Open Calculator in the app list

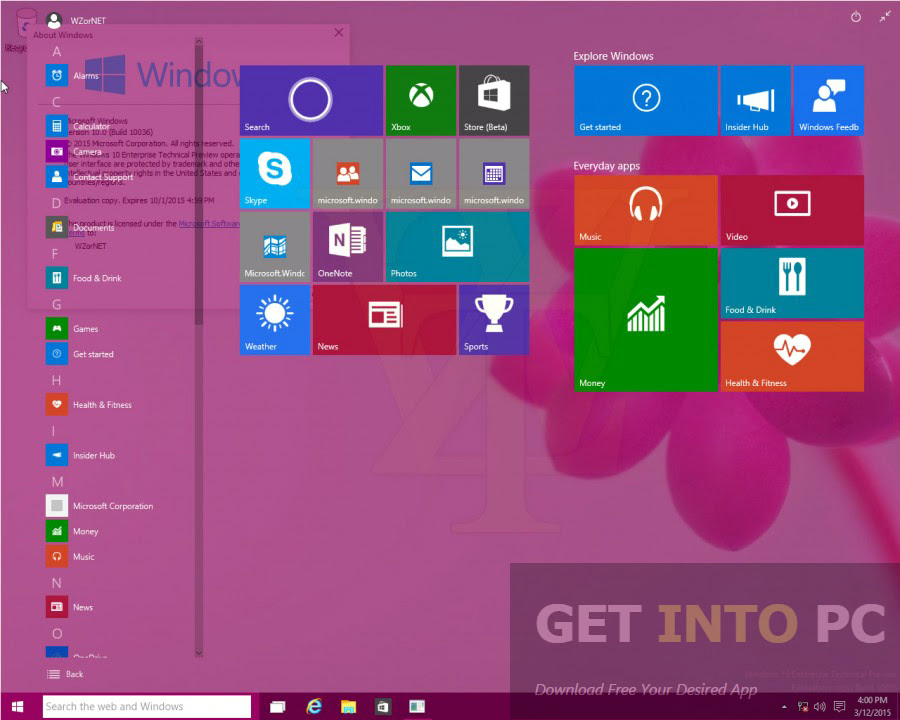coord(77,126)
